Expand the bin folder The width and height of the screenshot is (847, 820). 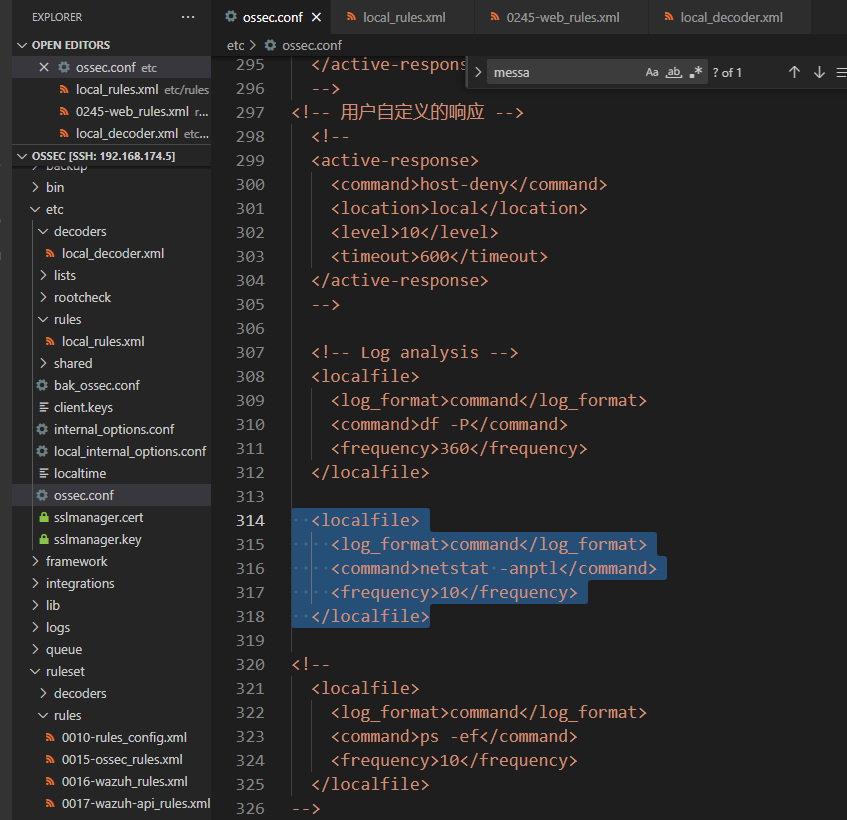(x=111, y=187)
